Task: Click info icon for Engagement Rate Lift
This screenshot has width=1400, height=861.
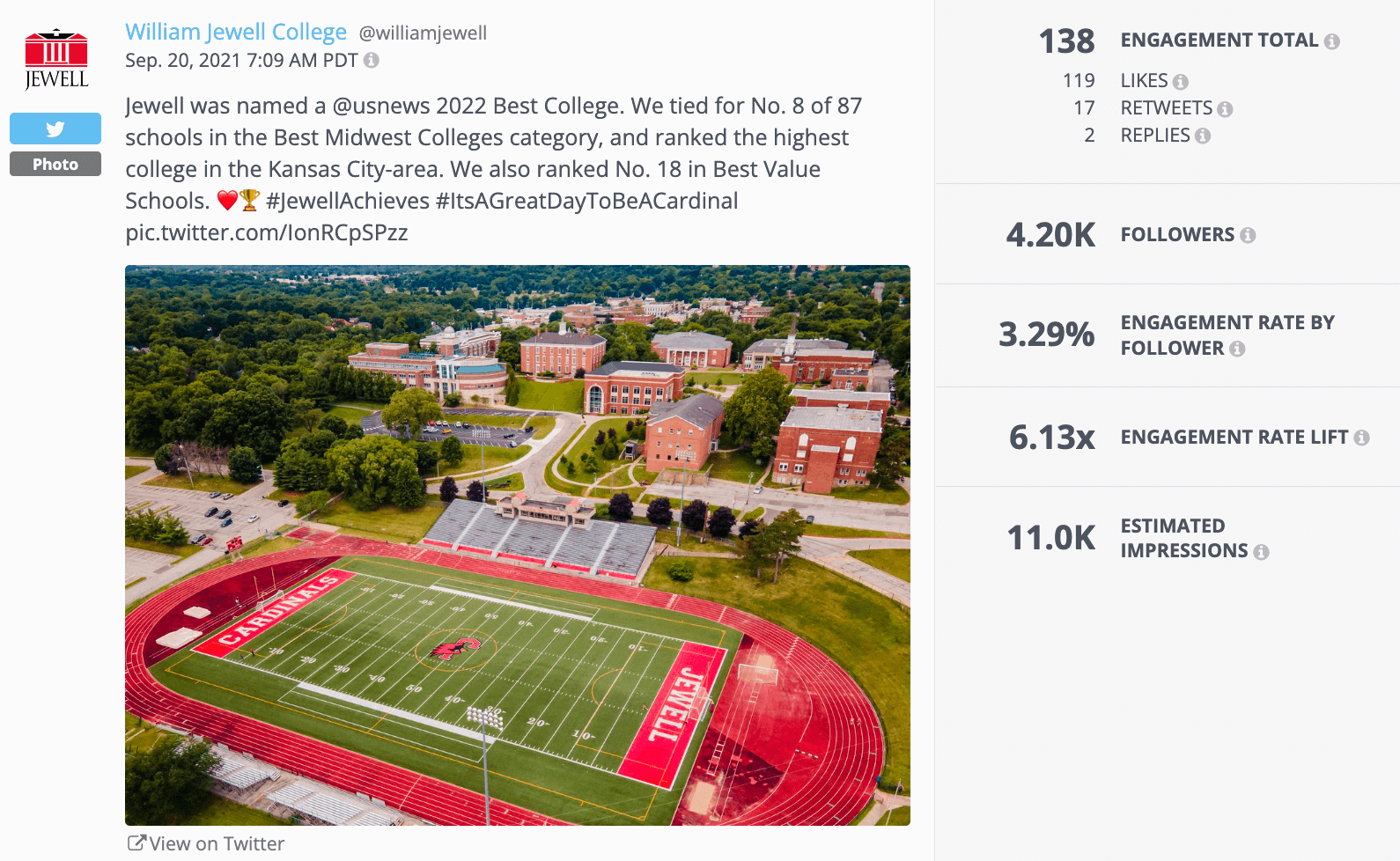Action: (x=1363, y=437)
